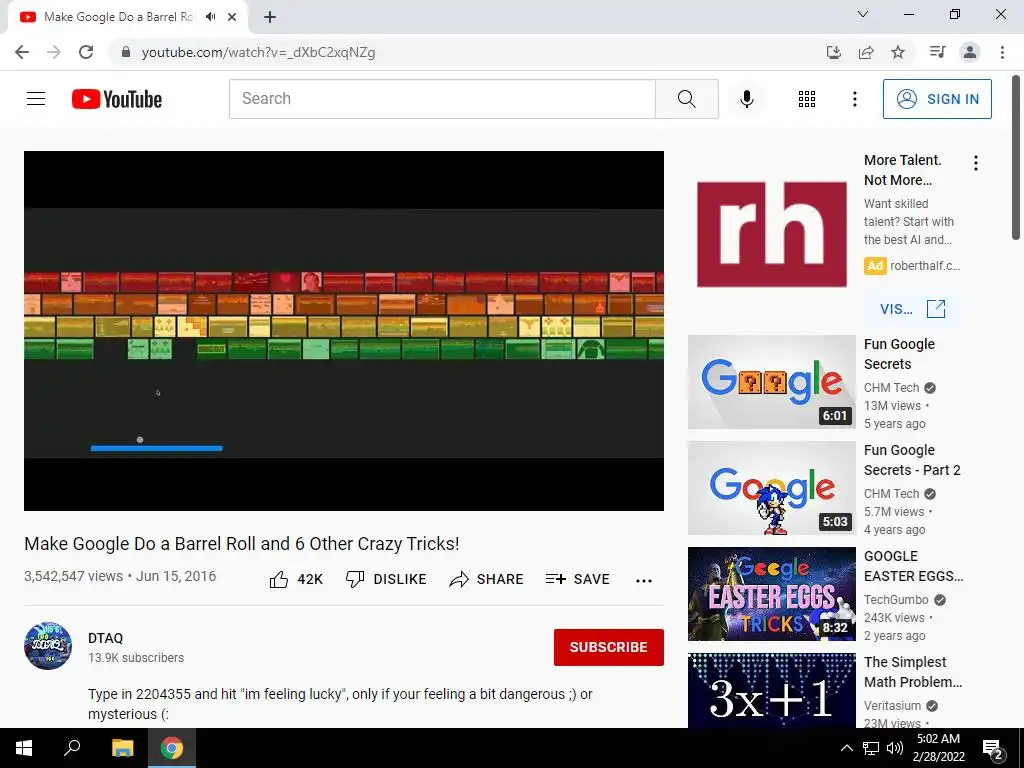Like the video with thumbs up
The width and height of the screenshot is (1024, 768).
point(296,579)
